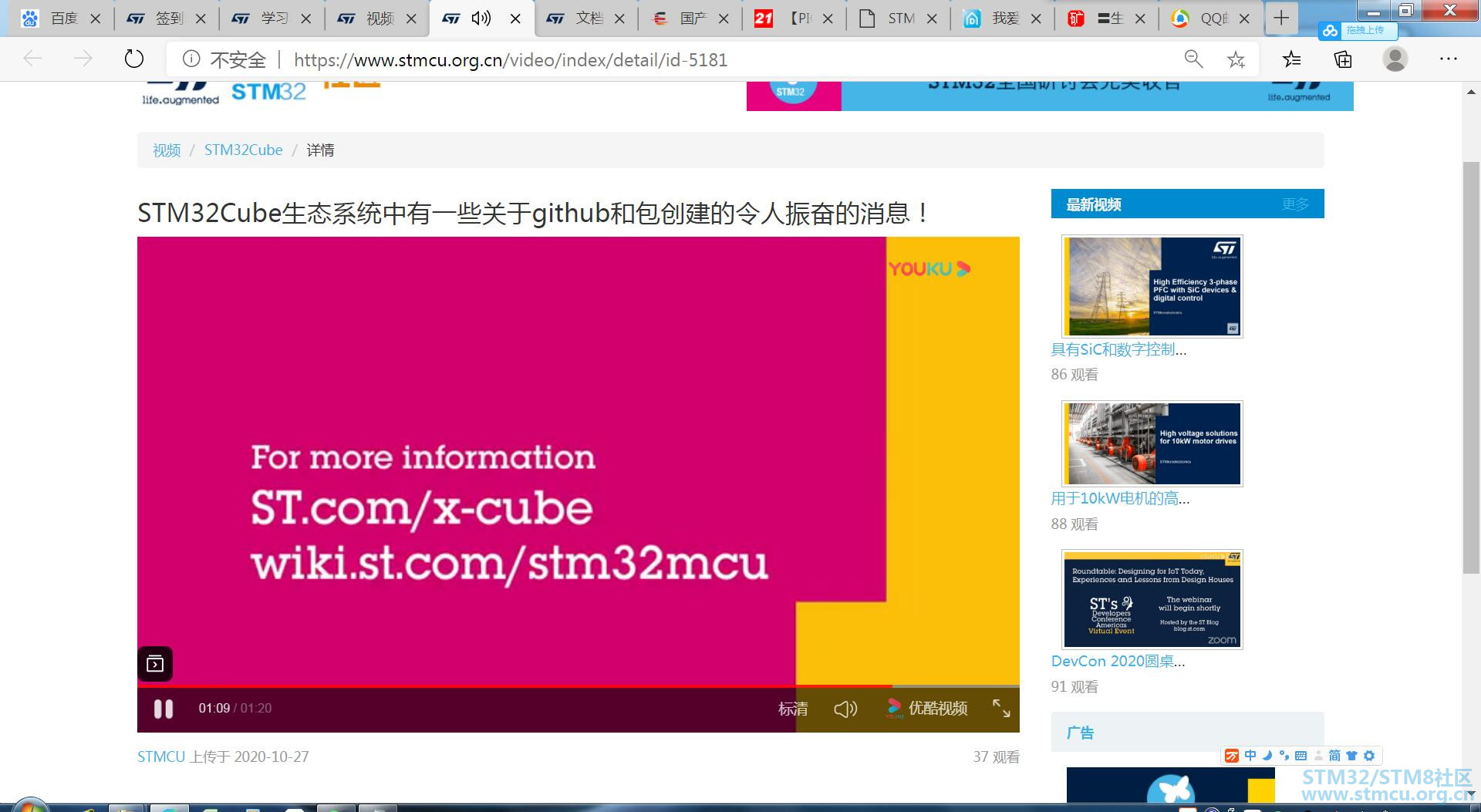1481x812 pixels.
Task: Click 更多 in the latest videos header
Action: coord(1296,204)
